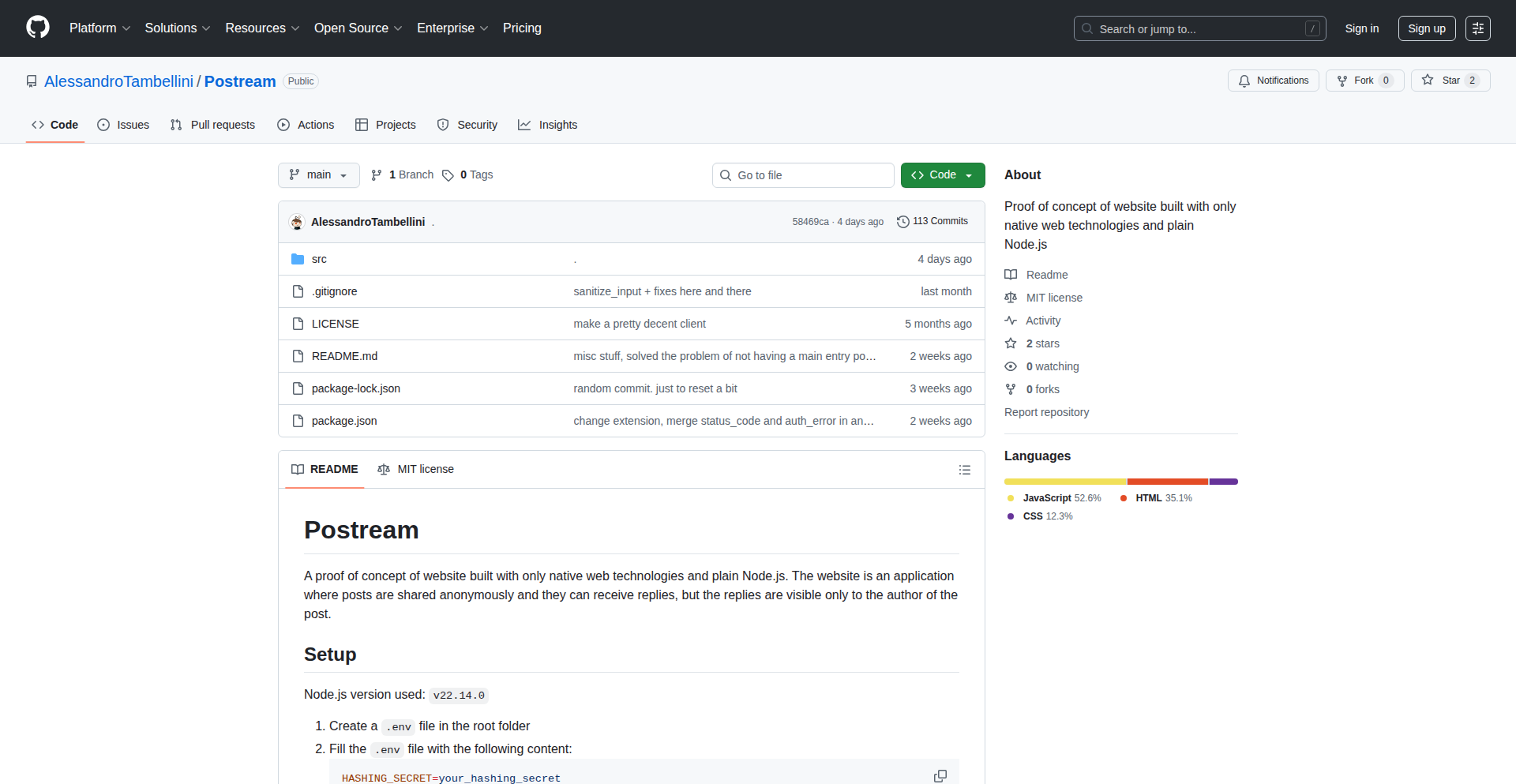Screen dimensions: 1516x784
Task: Click the GitHub logo icon
Action: click(37, 28)
